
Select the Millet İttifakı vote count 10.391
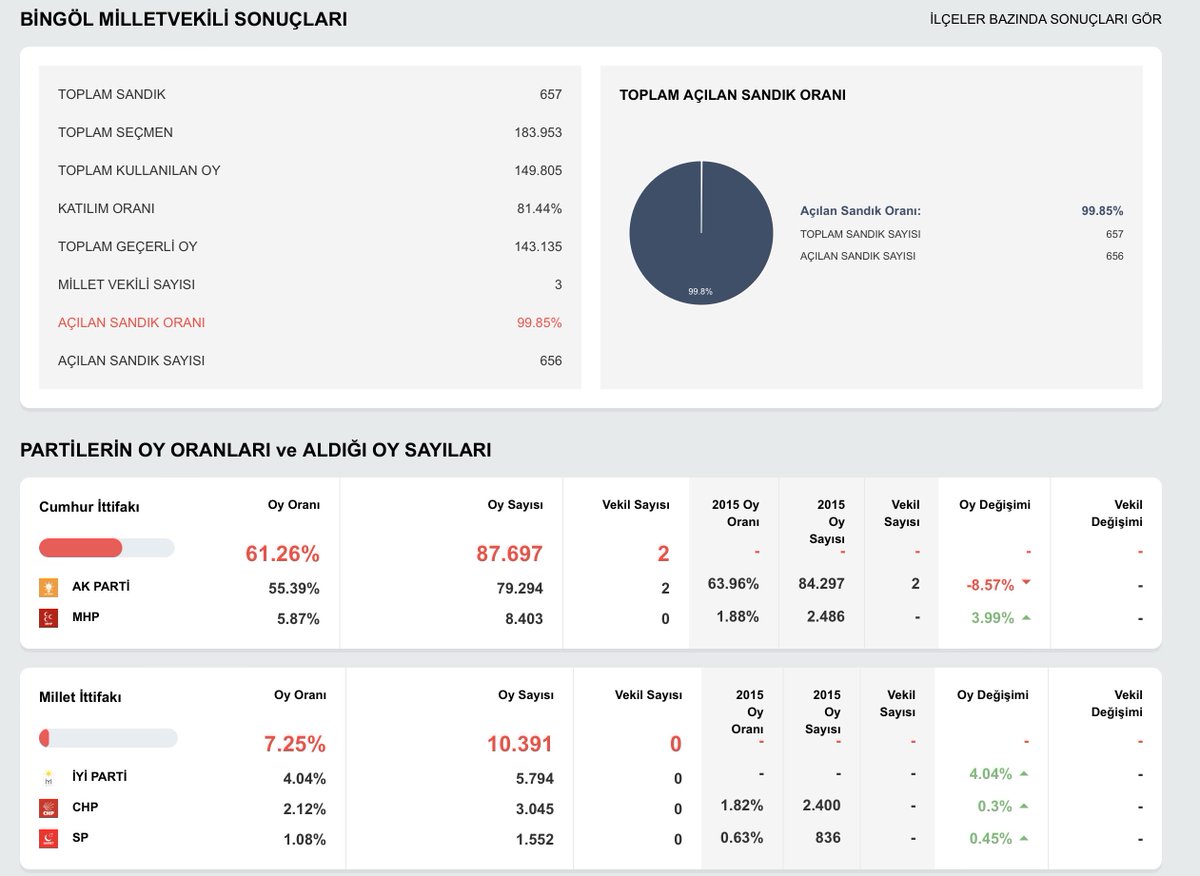coord(519,744)
